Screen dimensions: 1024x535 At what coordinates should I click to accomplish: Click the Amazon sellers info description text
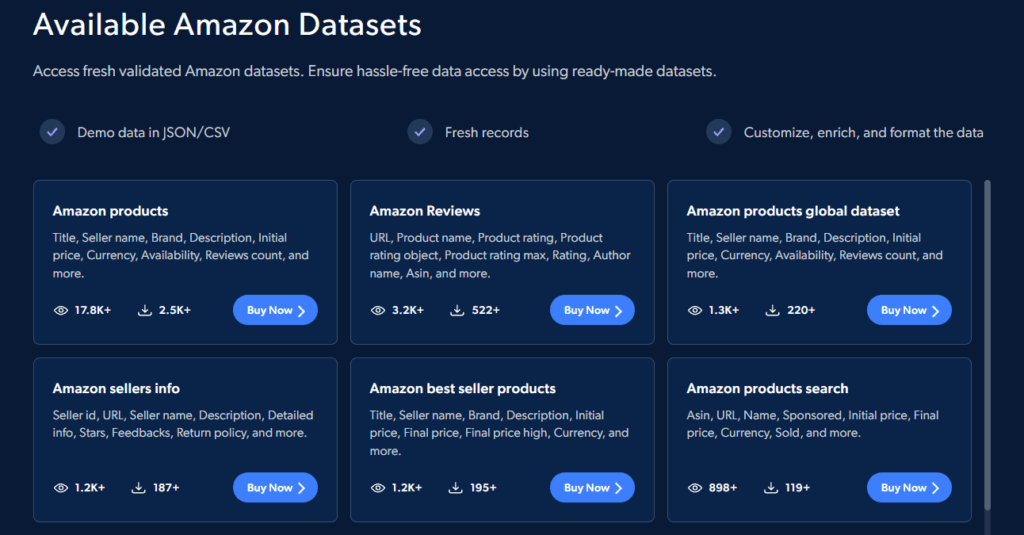click(x=183, y=424)
